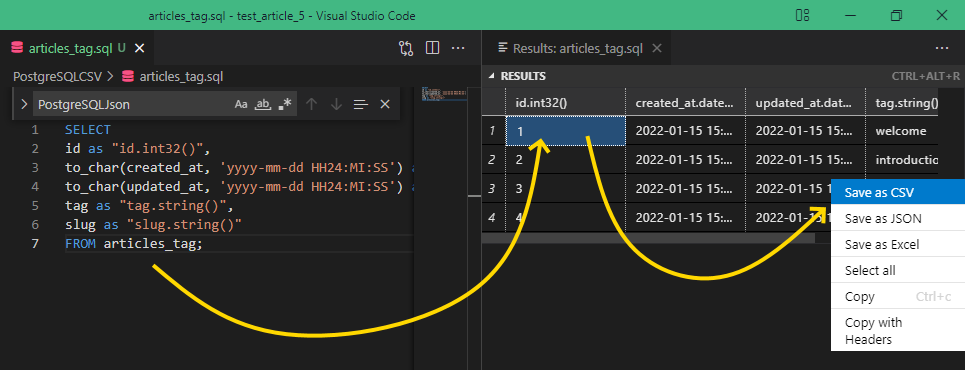
Task: Click articles_tag.sql in the breadcrumb
Action: 181,76
